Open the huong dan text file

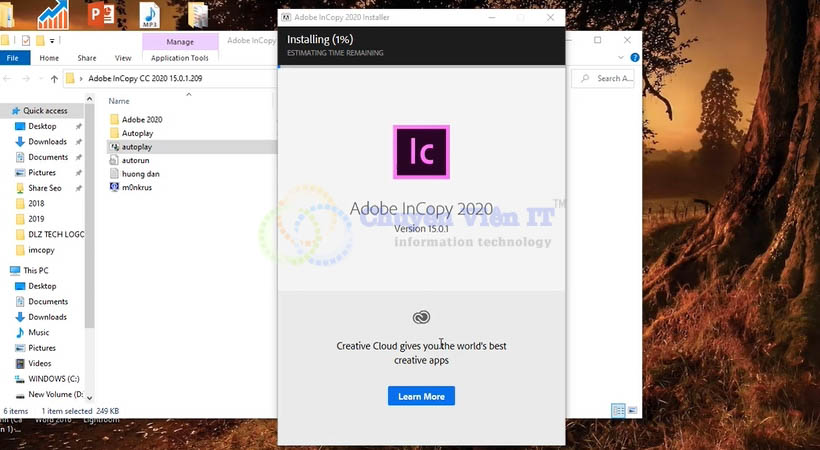[139, 174]
